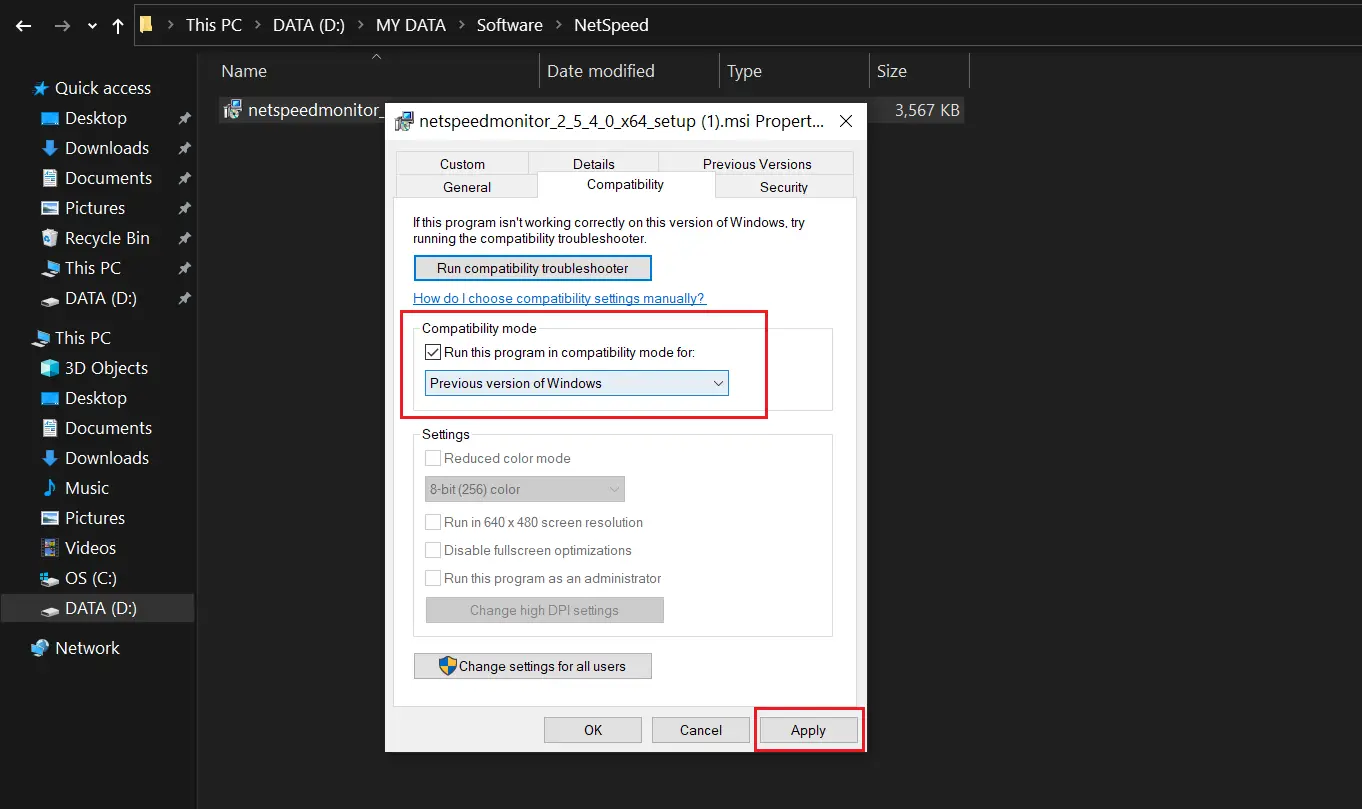Open Downloads under Quick access

107,148
